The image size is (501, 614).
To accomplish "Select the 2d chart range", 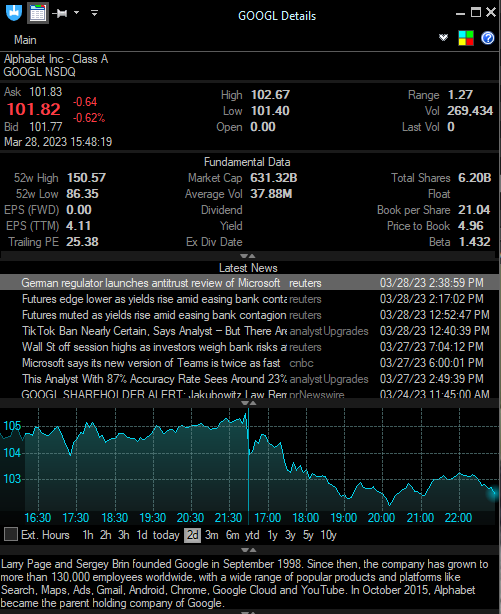I will [x=192, y=535].
